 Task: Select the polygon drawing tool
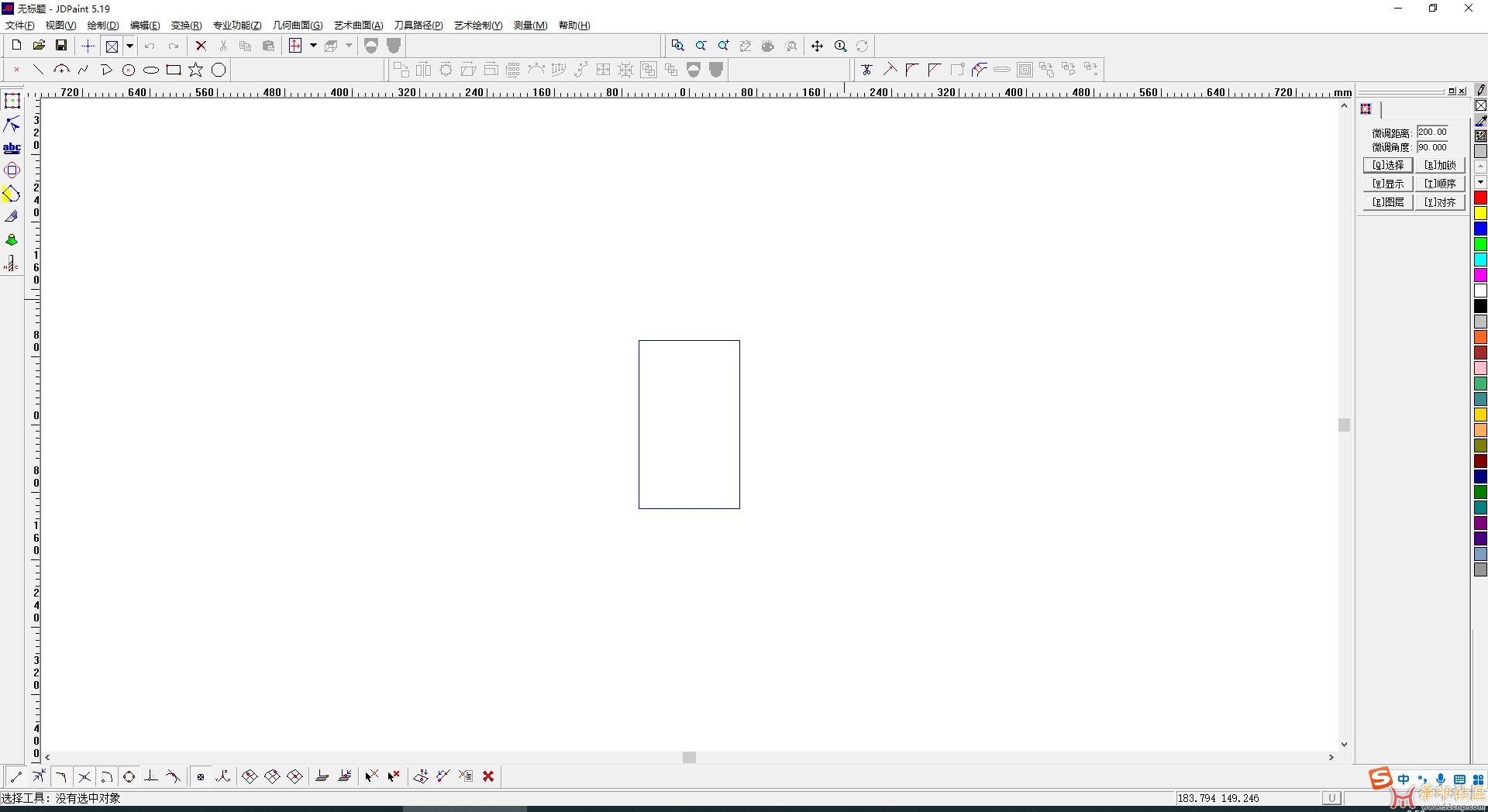(x=219, y=70)
